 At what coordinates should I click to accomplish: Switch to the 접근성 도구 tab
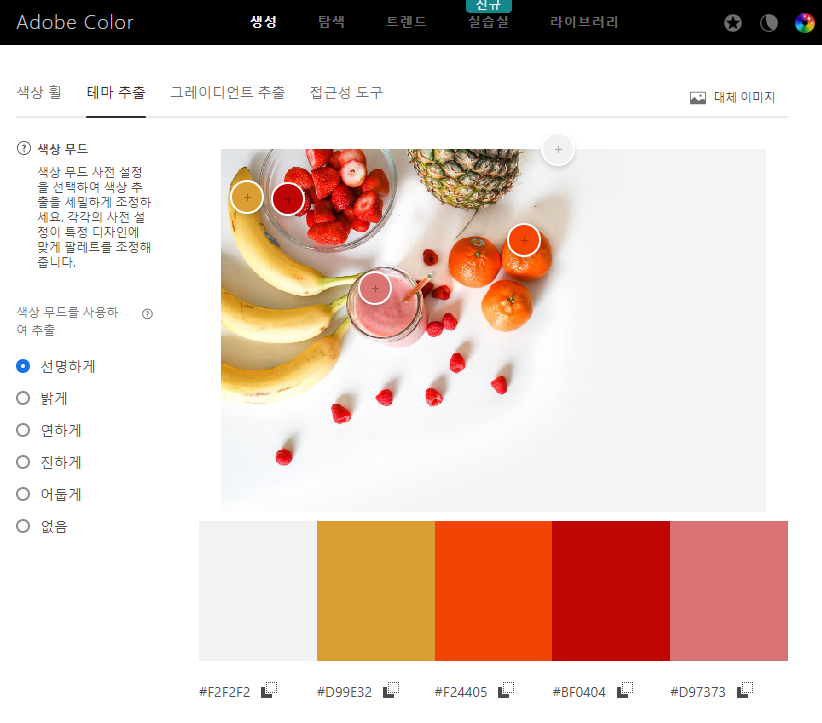click(347, 93)
